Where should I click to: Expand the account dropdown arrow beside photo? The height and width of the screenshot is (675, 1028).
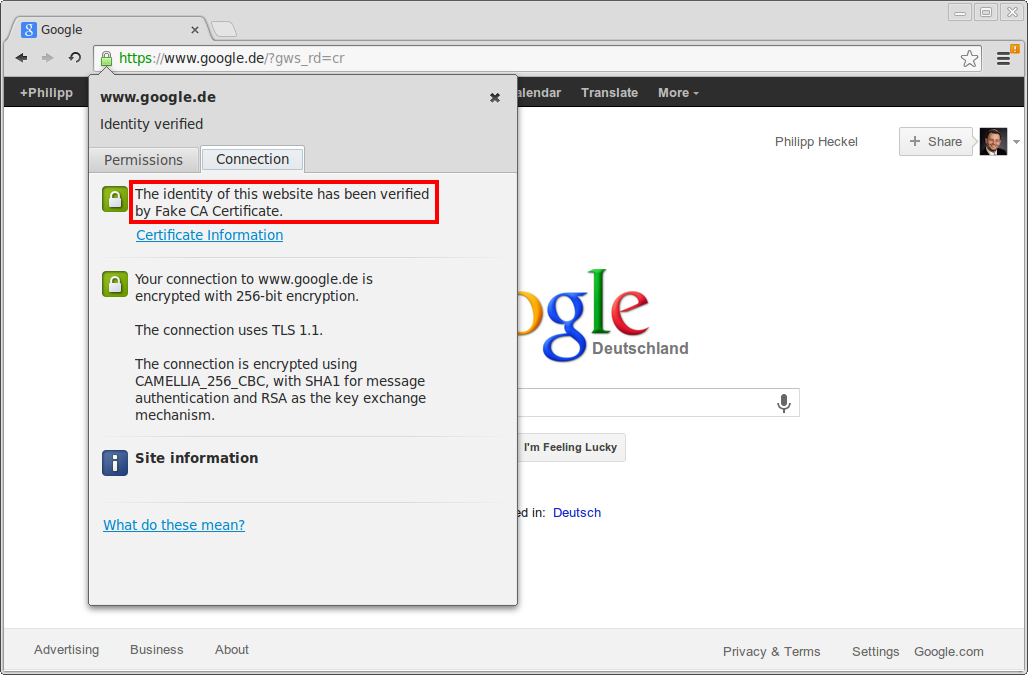(1016, 142)
